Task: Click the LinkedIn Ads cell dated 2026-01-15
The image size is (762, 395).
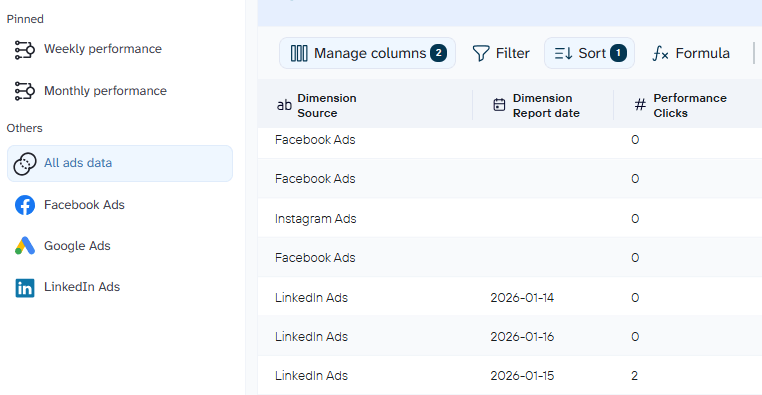Action: [312, 376]
